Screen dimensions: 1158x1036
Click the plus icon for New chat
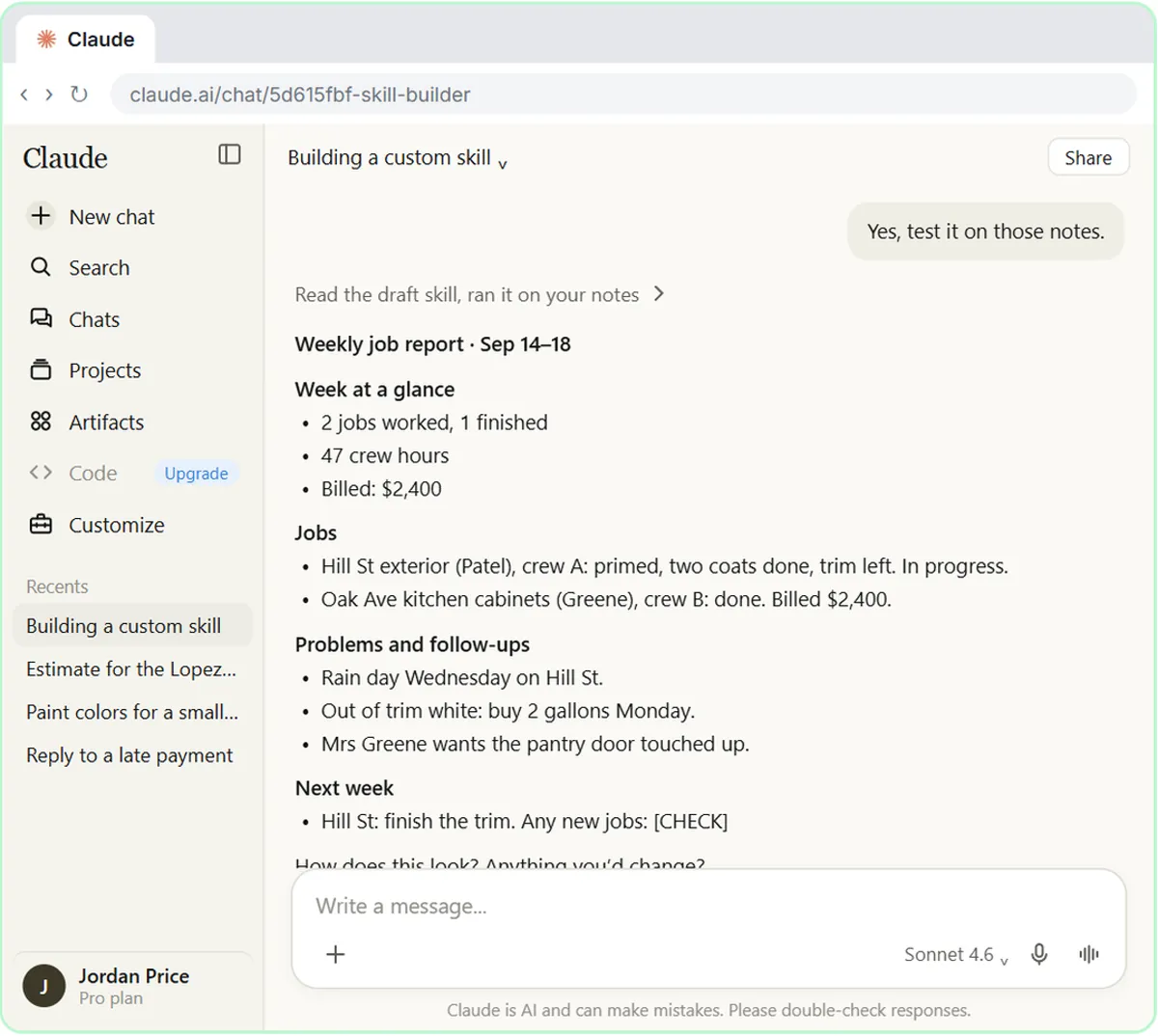point(41,216)
